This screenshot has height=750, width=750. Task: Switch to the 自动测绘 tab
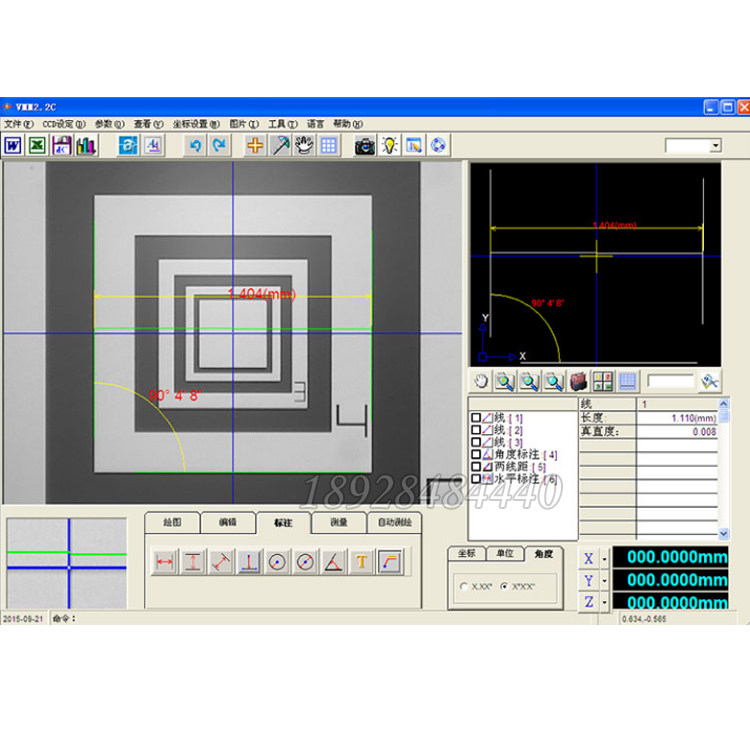tap(395, 523)
